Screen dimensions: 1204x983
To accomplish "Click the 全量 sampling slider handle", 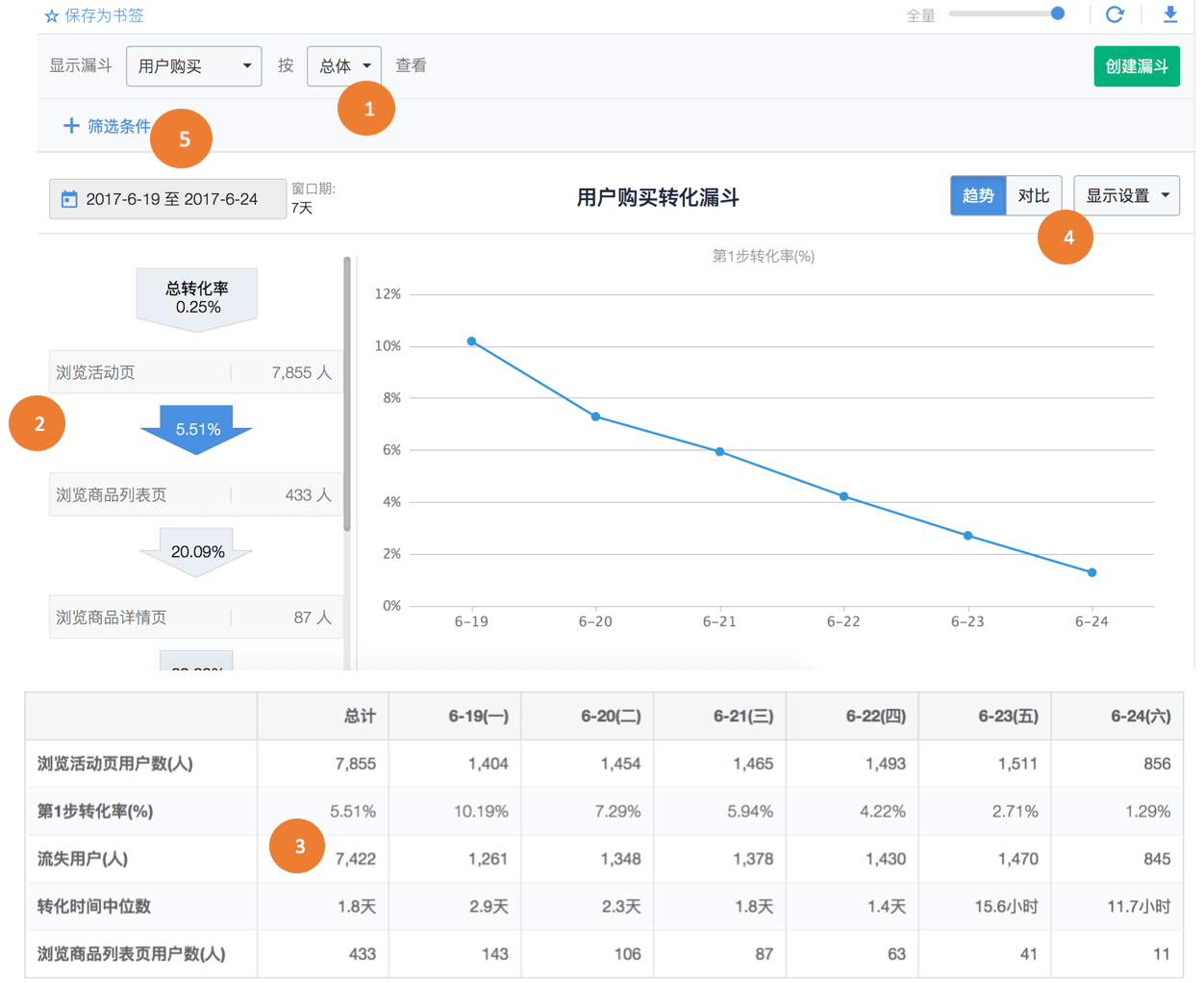I will click(x=1058, y=13).
